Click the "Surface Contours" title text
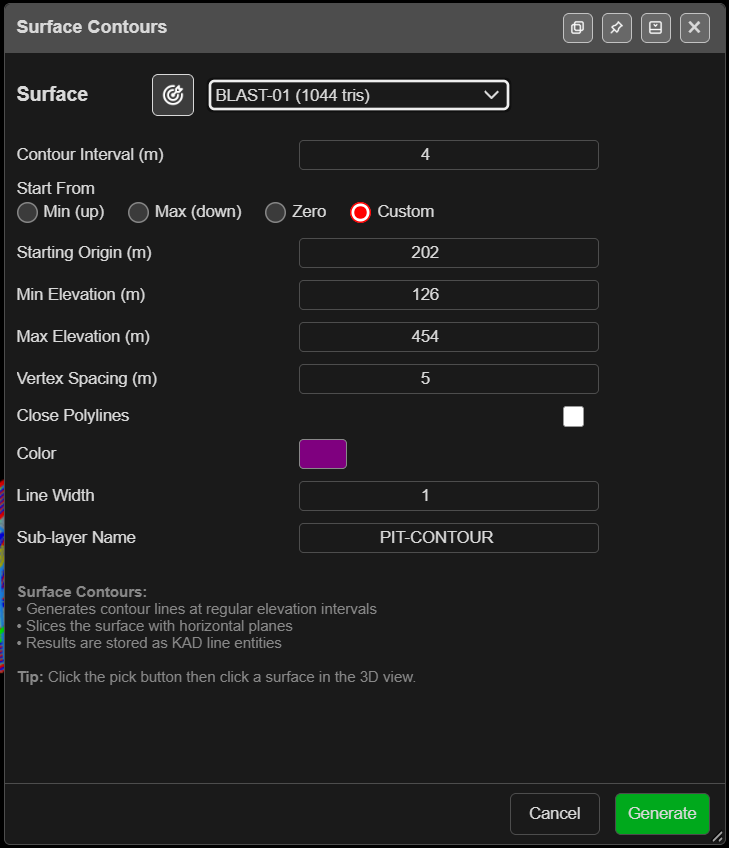This screenshot has width=729, height=848. (x=91, y=27)
